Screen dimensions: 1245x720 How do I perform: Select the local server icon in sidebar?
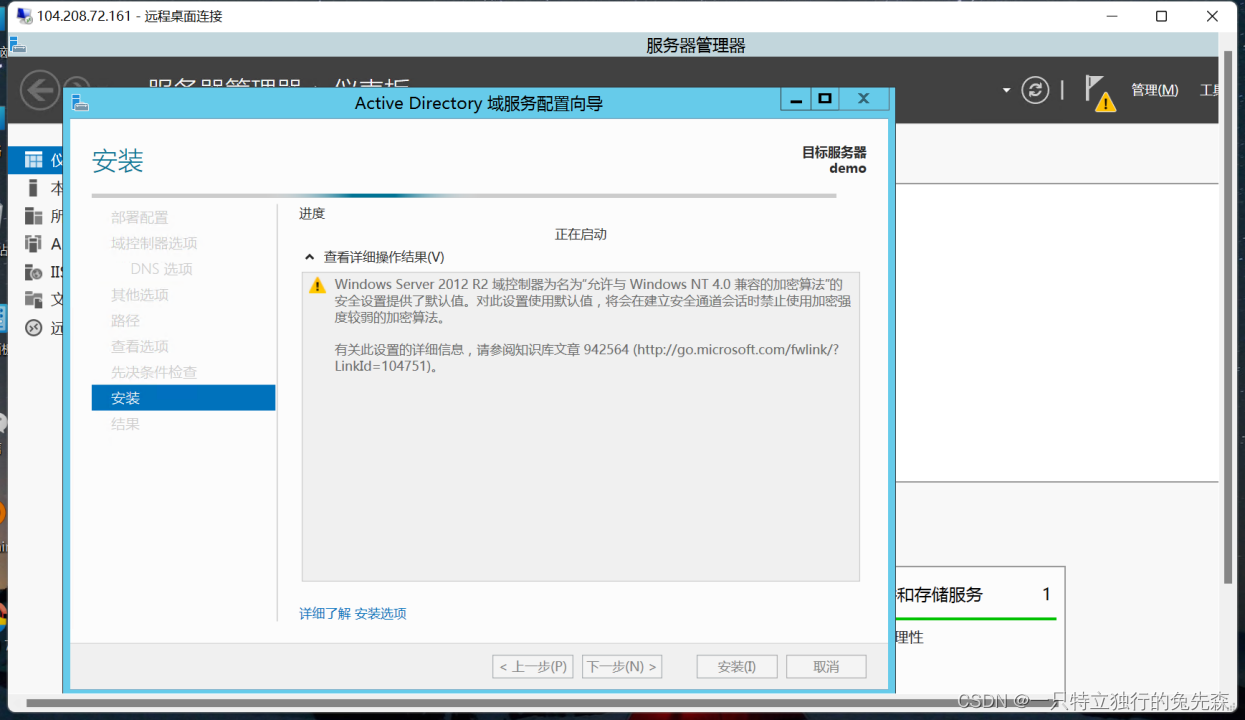34,188
